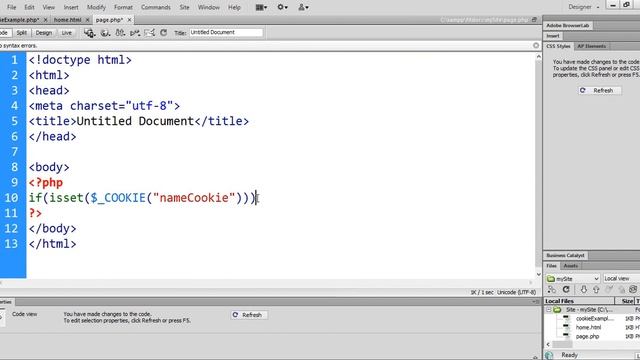Open the Extend Dreamweaver gear menu

(282, 7)
